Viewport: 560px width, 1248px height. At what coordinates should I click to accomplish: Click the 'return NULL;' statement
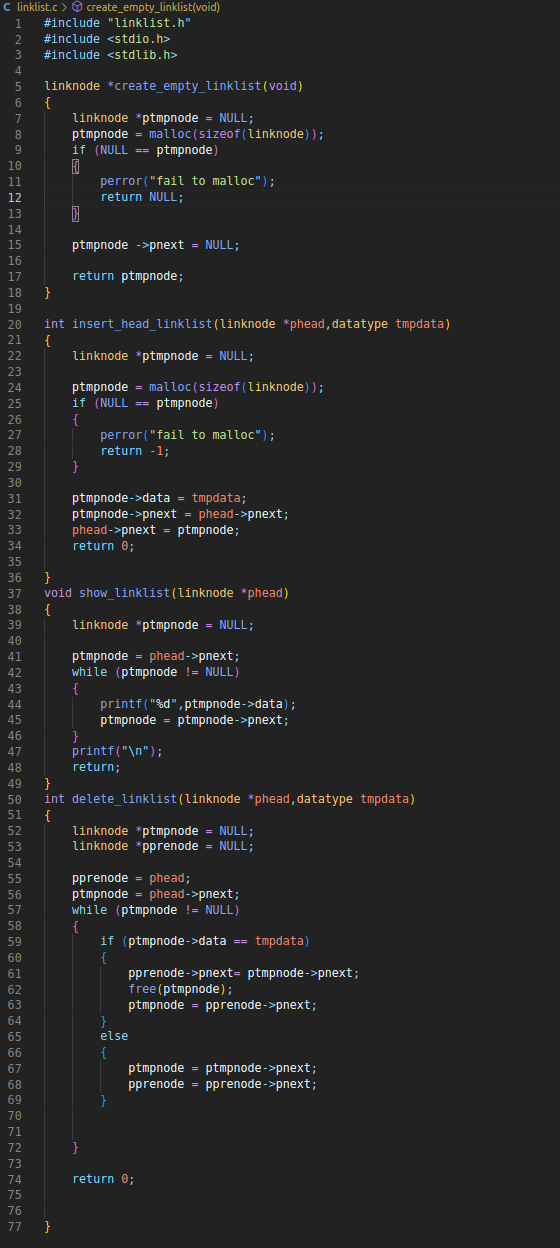point(142,197)
